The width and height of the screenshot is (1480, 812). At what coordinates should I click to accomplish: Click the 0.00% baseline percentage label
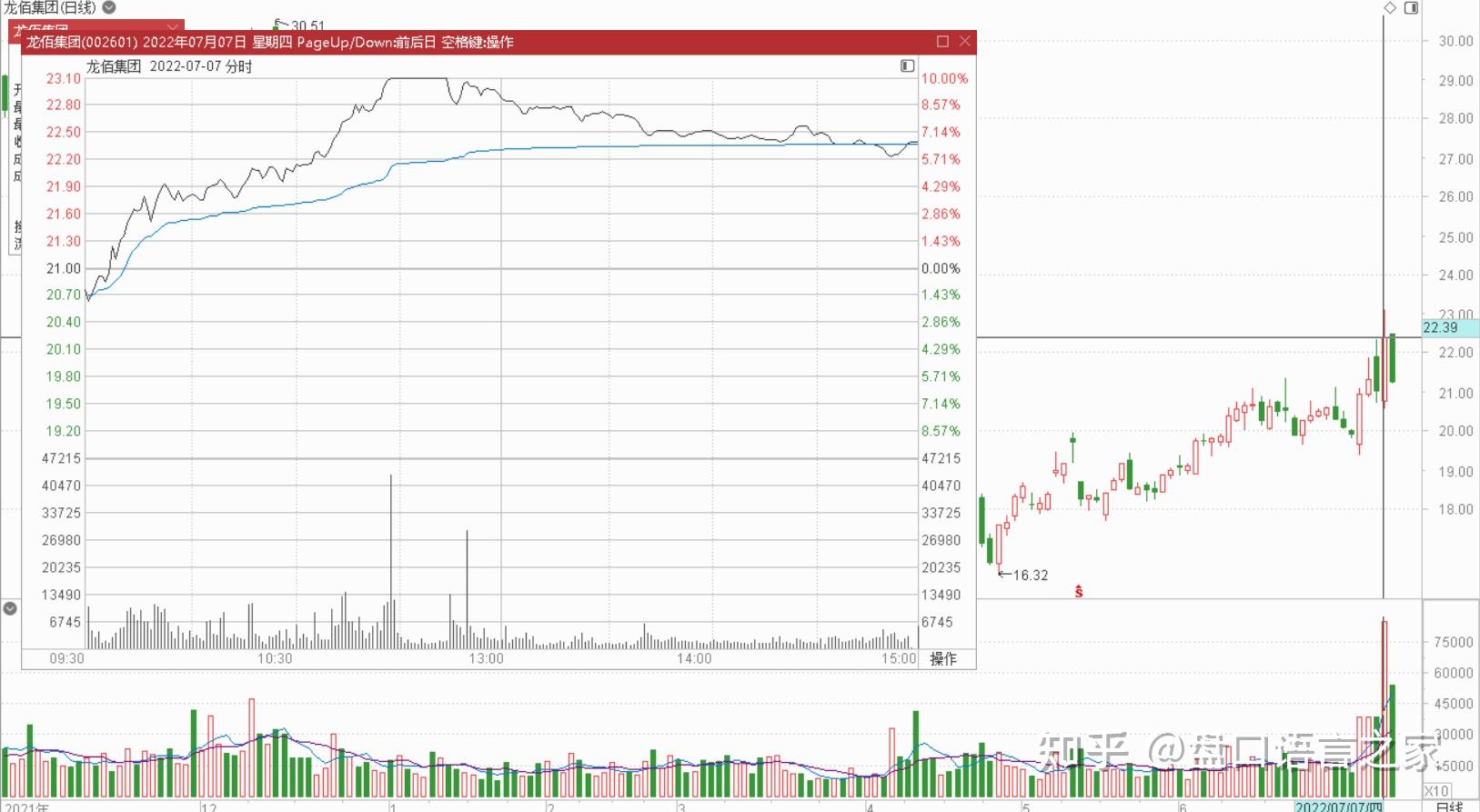[x=941, y=268]
